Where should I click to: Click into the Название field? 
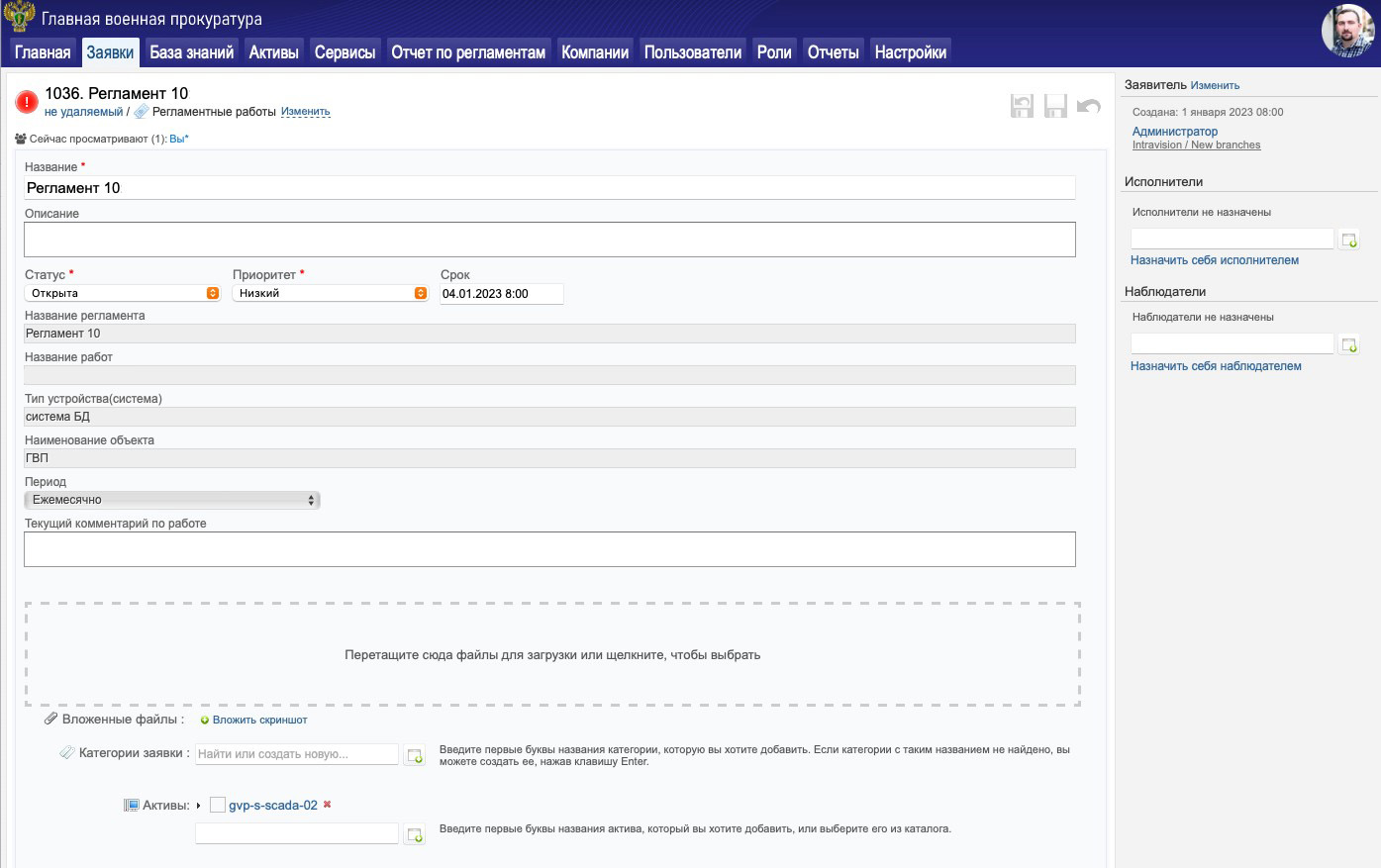(x=549, y=188)
